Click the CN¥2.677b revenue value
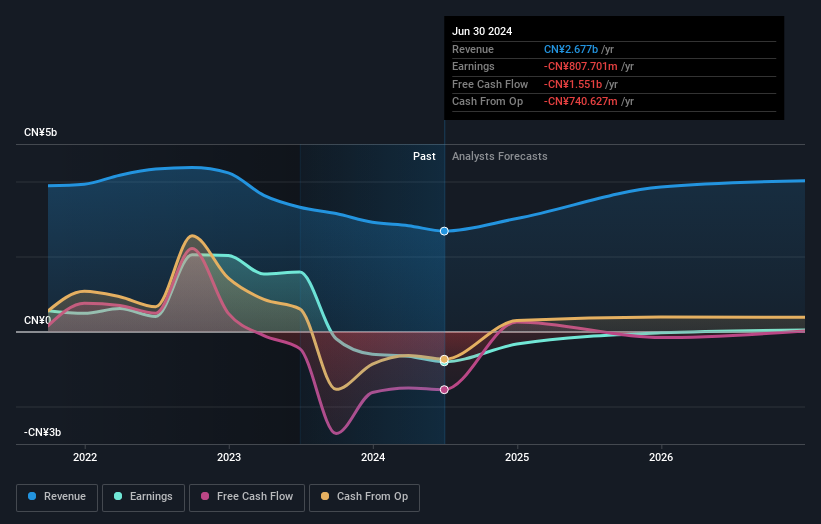 (x=571, y=49)
